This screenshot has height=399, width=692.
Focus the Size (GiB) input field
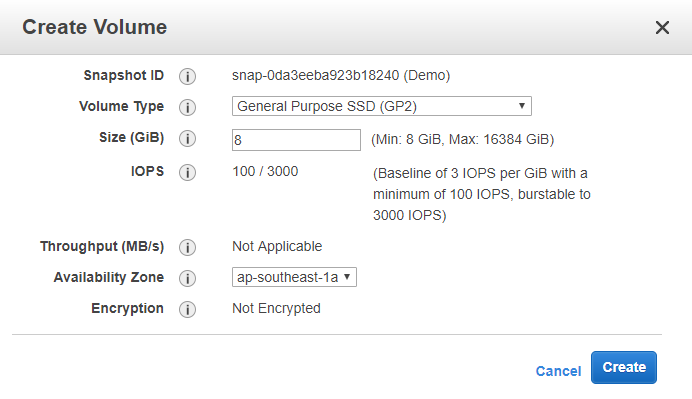pos(296,140)
